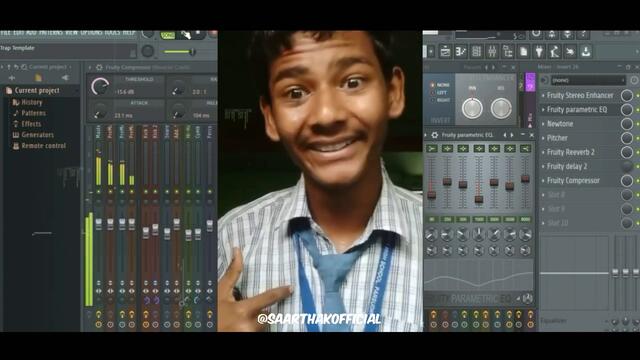The height and width of the screenshot is (360, 640).
Task: Show the channel rack toolbar icon
Action: [476, 51]
